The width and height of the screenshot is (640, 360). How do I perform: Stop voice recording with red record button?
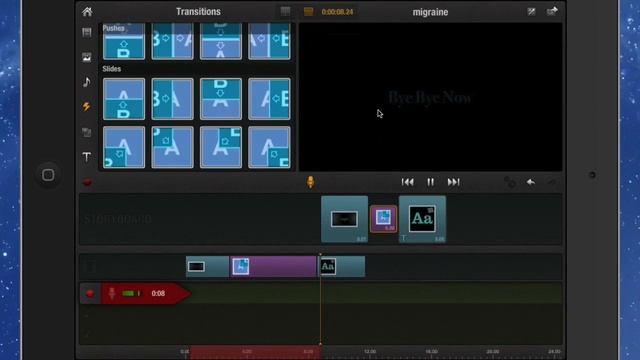pyautogui.click(x=90, y=293)
